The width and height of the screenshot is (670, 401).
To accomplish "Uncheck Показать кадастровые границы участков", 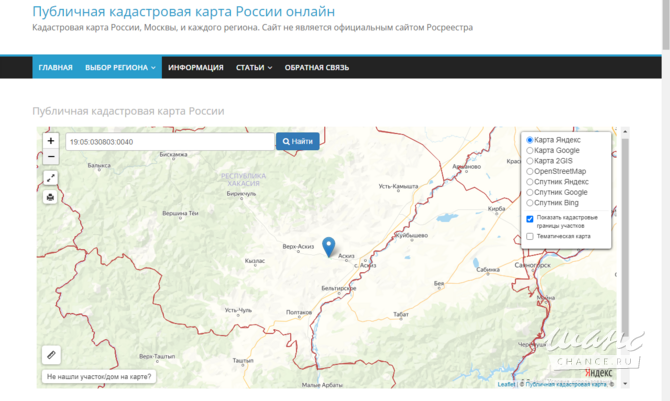I will (x=530, y=219).
